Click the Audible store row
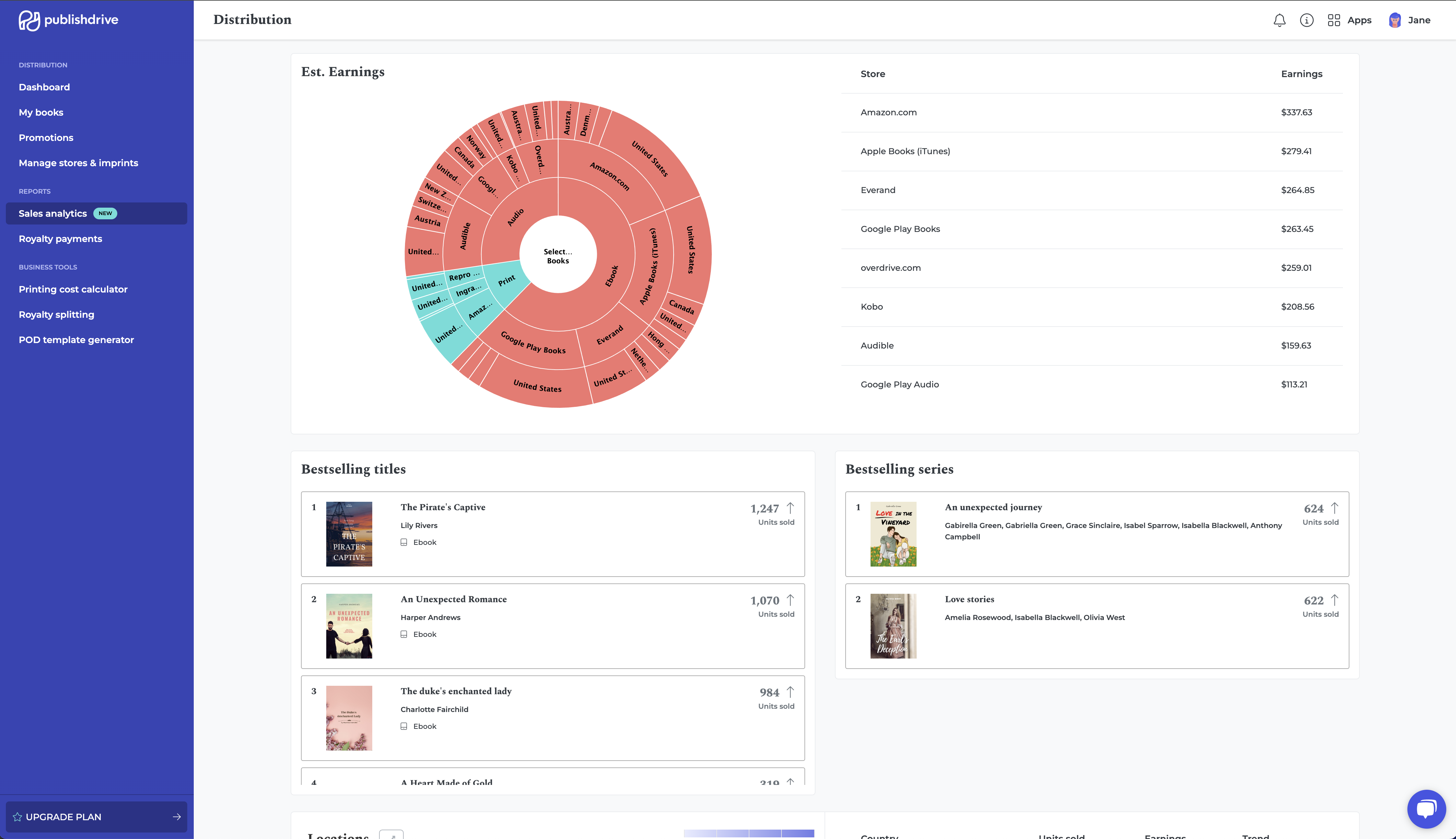Screen dimensions: 1456x839 coord(1091,346)
